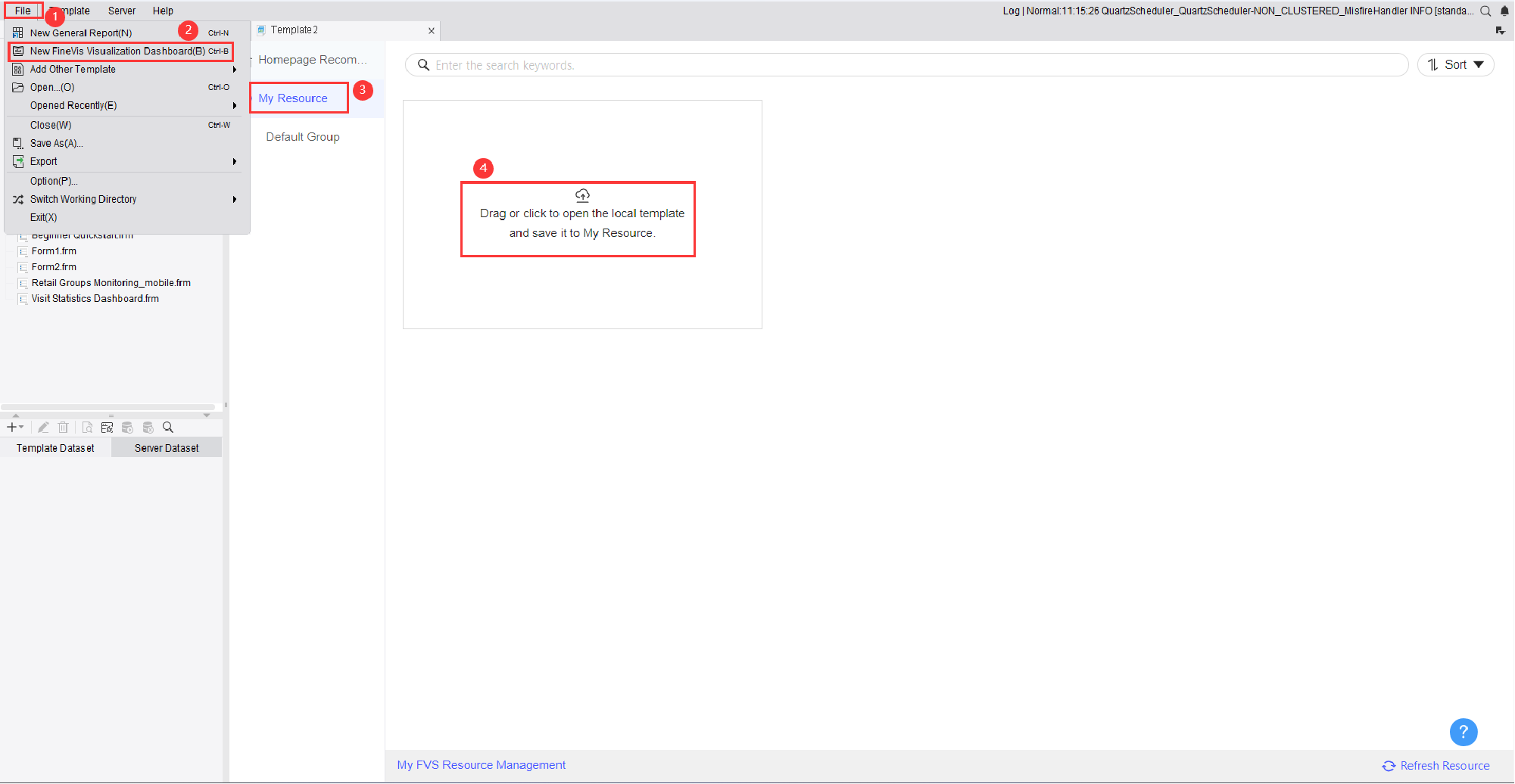Choose New General Report(N) menu entry

(126, 33)
